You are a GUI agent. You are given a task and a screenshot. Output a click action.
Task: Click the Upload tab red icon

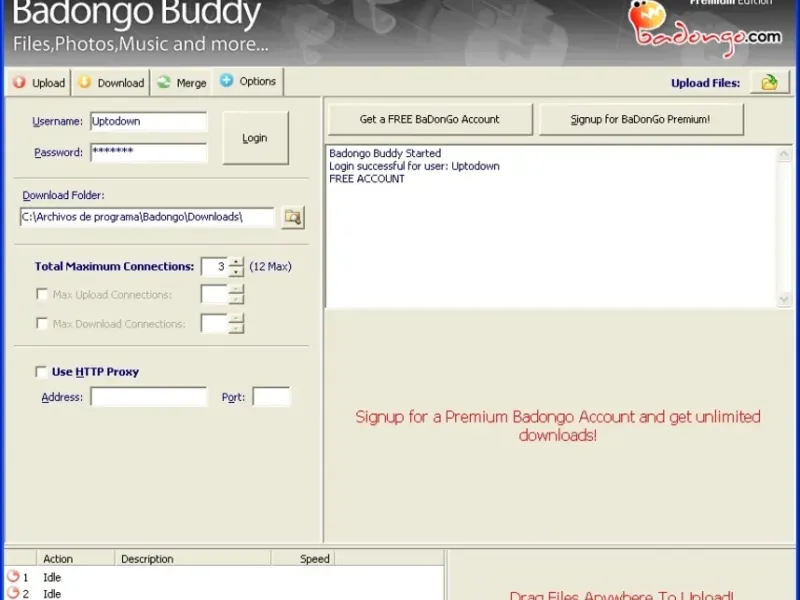[19, 82]
